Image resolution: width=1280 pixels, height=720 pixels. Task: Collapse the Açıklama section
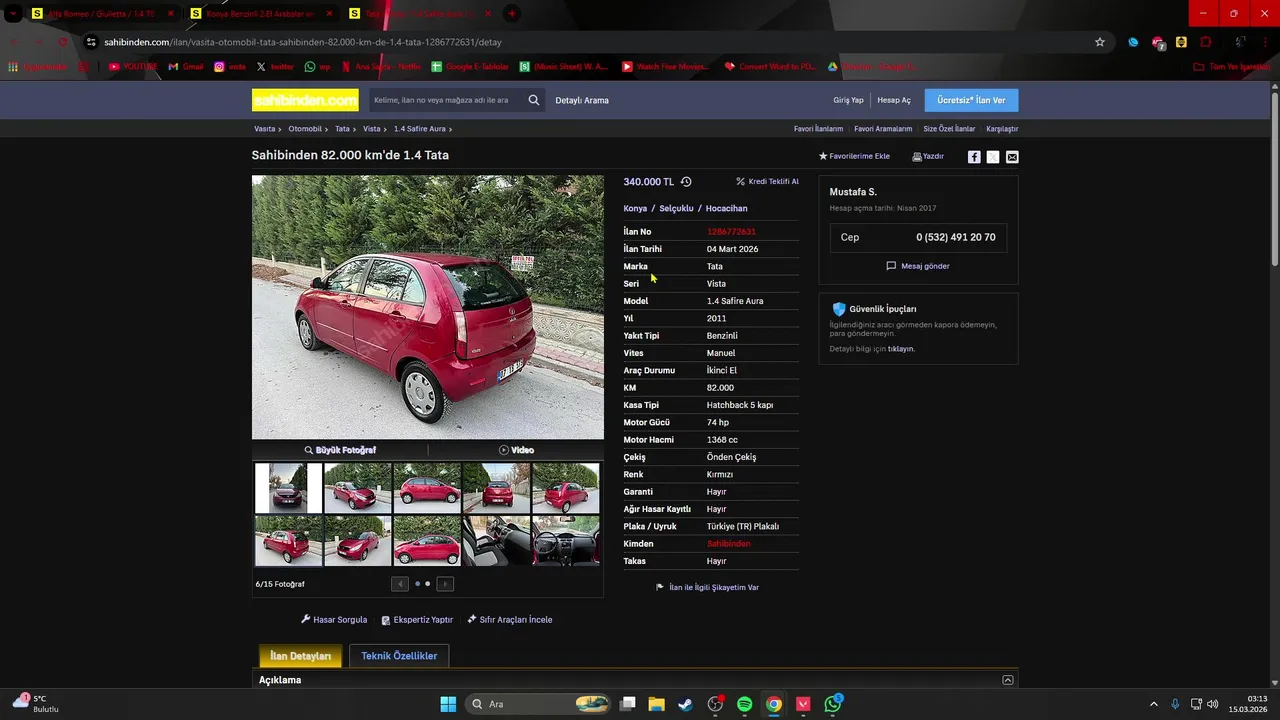pyautogui.click(x=1008, y=680)
